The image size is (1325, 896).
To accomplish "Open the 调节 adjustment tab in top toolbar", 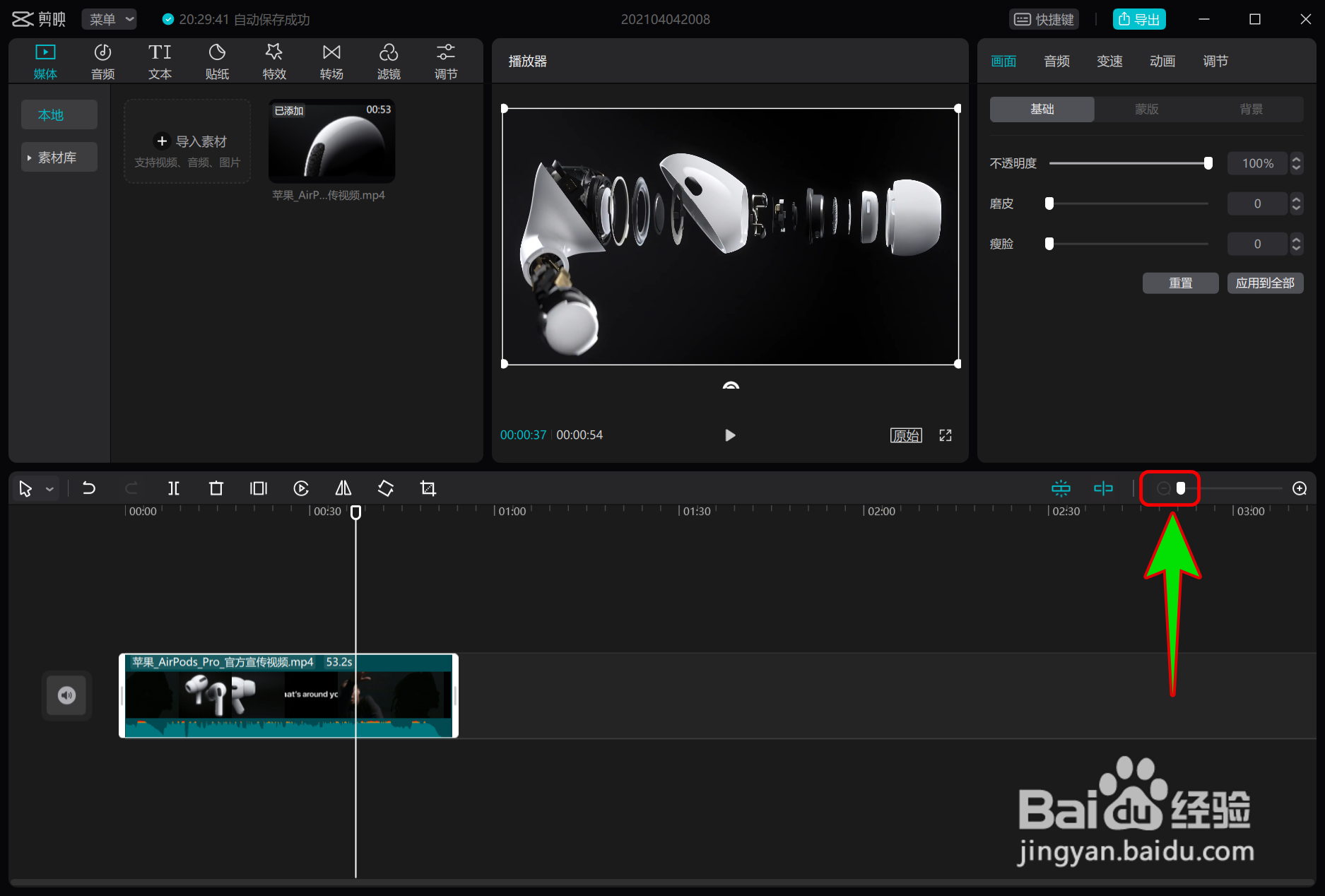I will click(x=446, y=61).
